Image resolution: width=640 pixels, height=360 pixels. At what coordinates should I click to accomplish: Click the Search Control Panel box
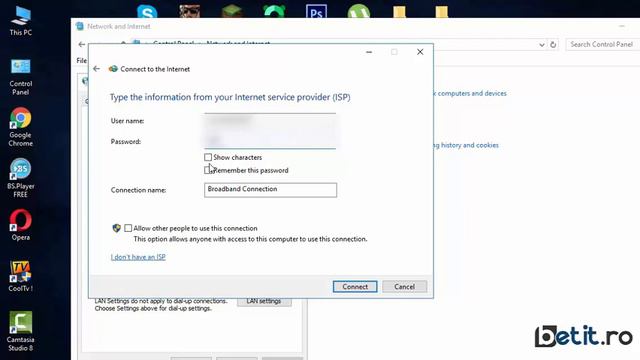click(602, 44)
